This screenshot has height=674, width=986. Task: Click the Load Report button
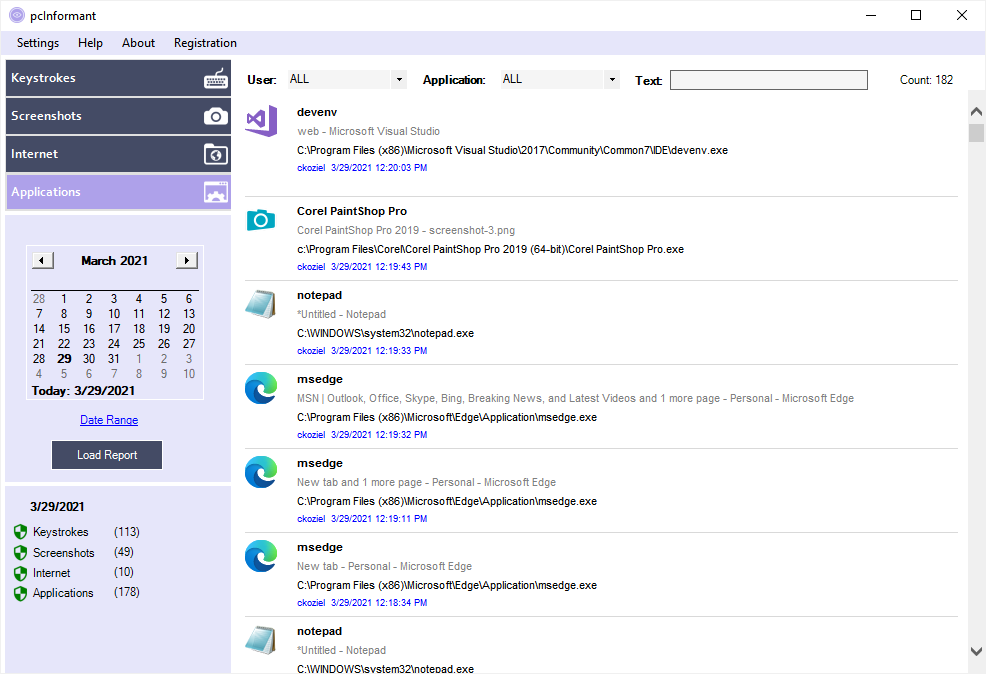pos(107,455)
